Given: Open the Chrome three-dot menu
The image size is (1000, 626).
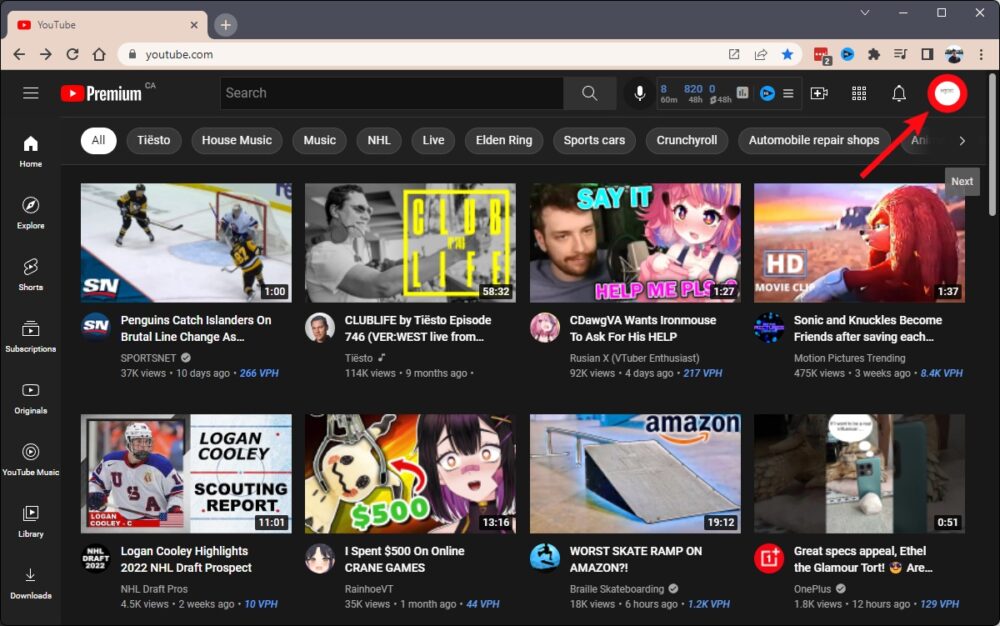Looking at the screenshot, I should pyautogui.click(x=981, y=54).
